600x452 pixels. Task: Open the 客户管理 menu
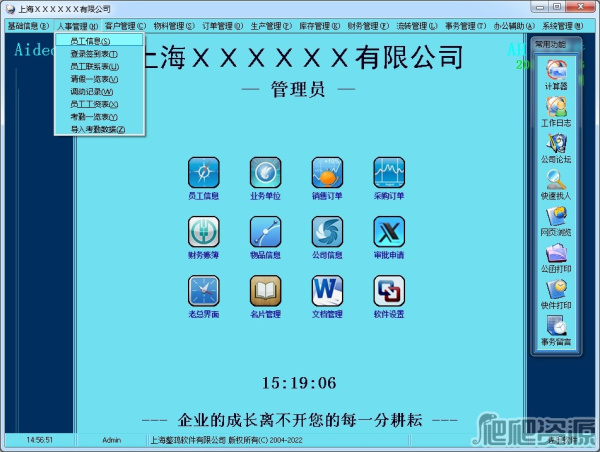point(125,26)
